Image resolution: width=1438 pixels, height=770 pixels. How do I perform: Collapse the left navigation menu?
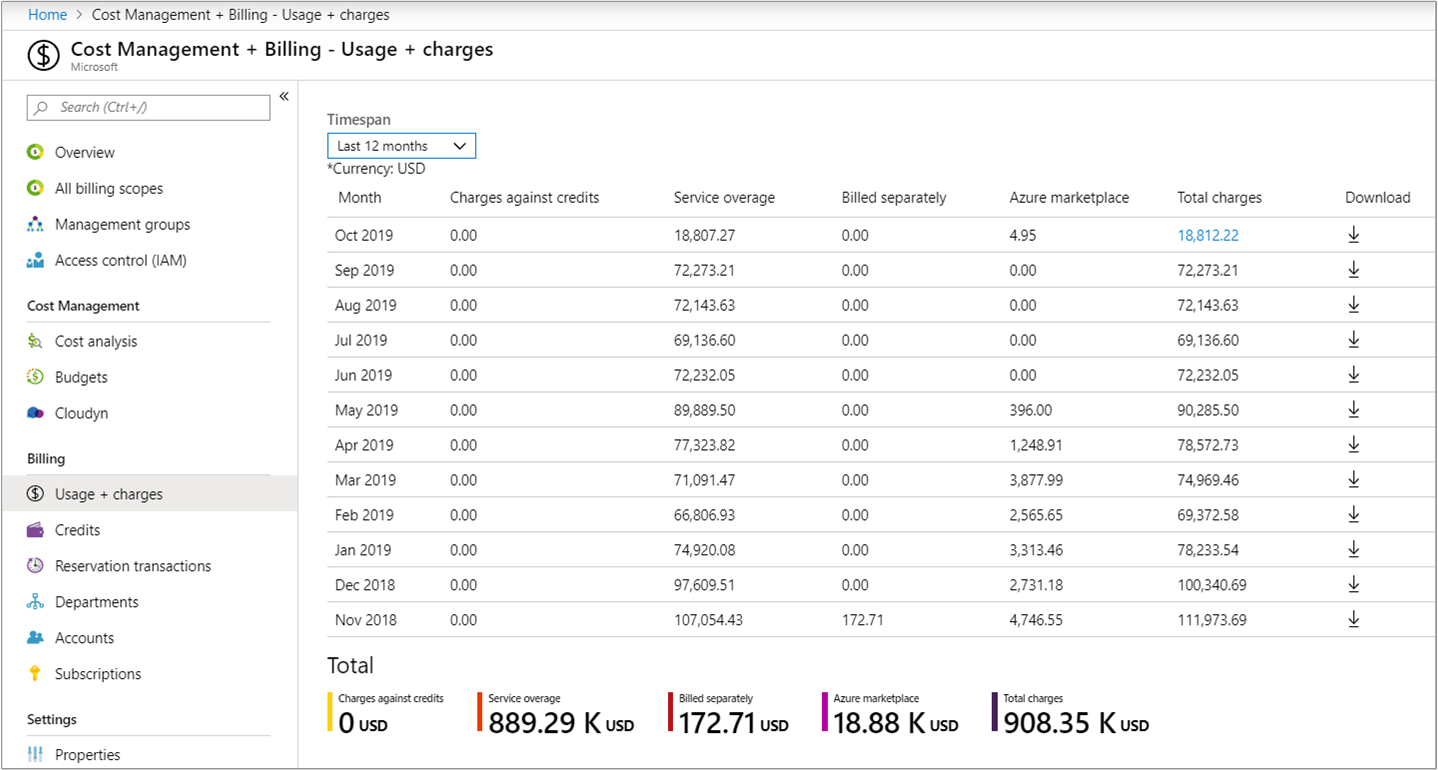pos(284,97)
